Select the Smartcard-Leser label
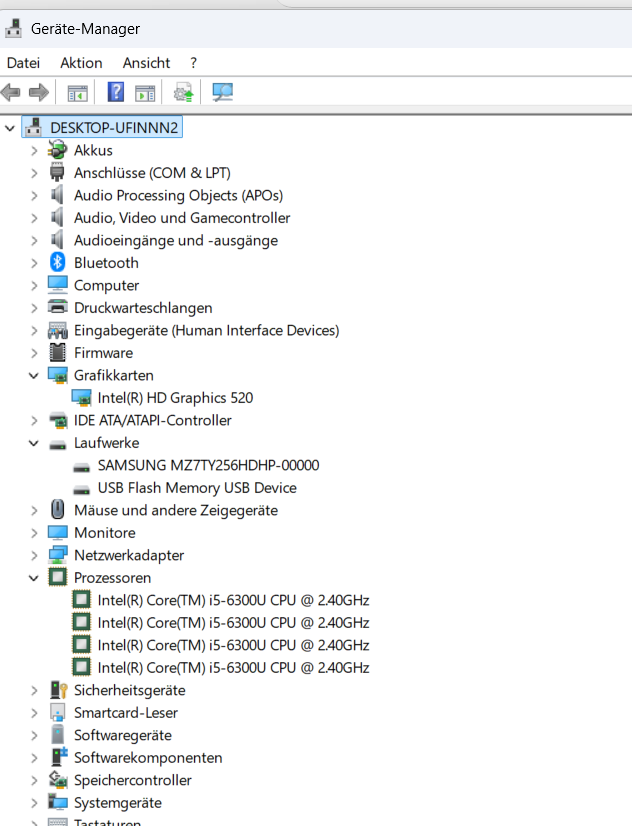The height and width of the screenshot is (826, 632). (x=126, y=712)
